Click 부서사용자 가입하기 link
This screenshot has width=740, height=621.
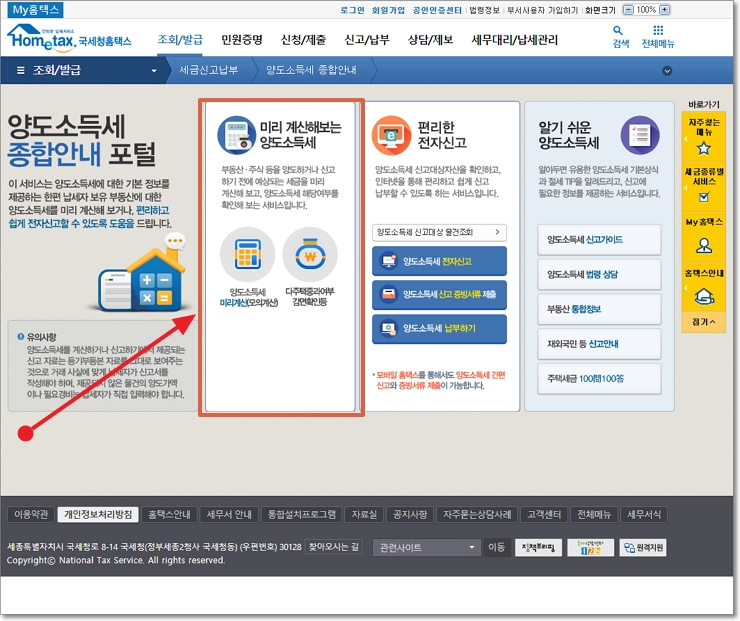(542, 10)
